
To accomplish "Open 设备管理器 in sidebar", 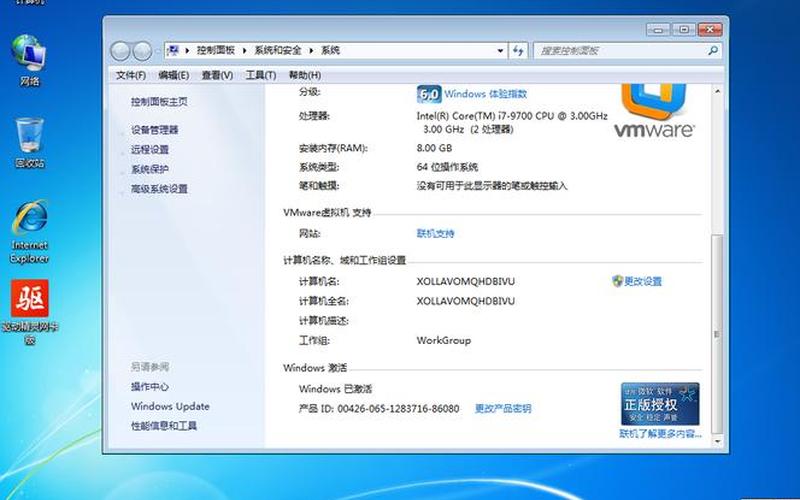I will click(x=155, y=130).
